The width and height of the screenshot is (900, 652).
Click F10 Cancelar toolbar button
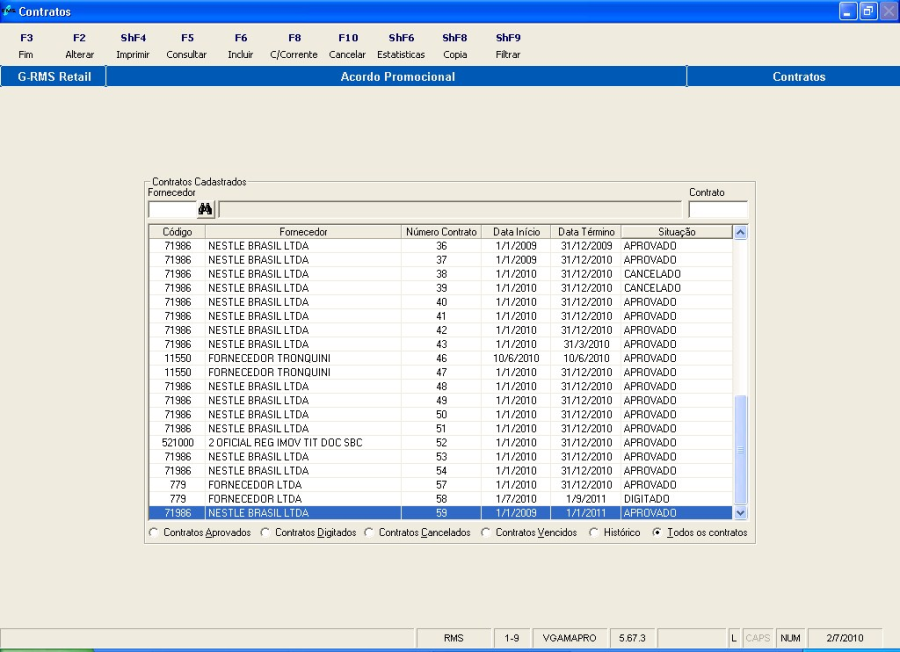coord(347,46)
